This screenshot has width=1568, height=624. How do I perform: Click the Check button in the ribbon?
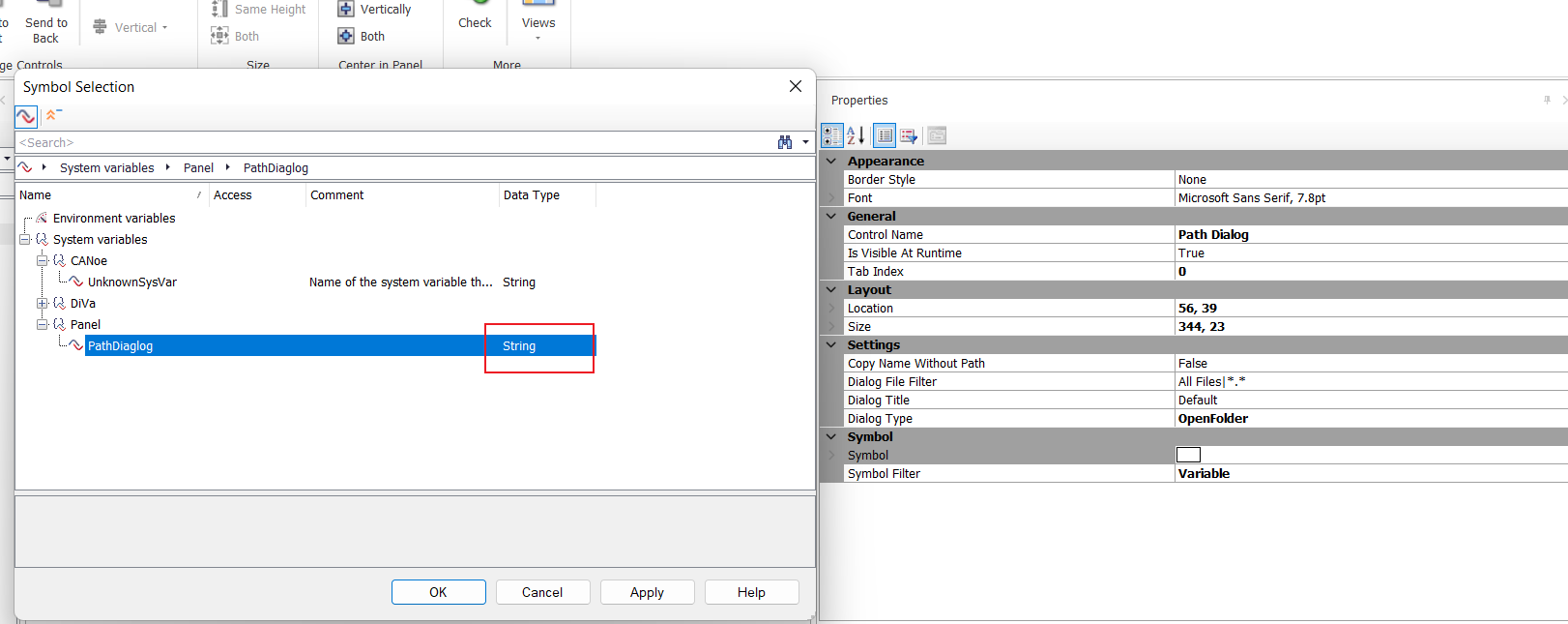click(475, 17)
